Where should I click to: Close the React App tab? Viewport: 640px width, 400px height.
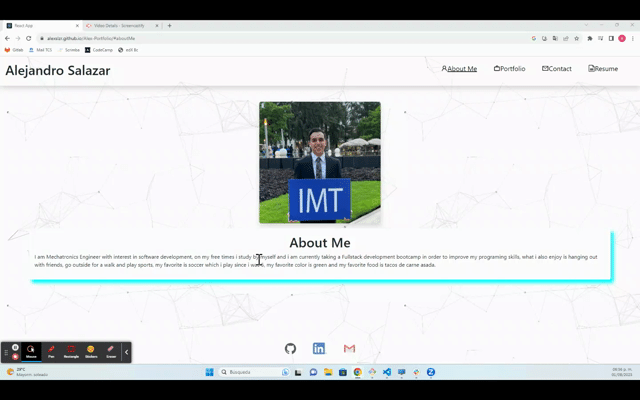coord(77,26)
